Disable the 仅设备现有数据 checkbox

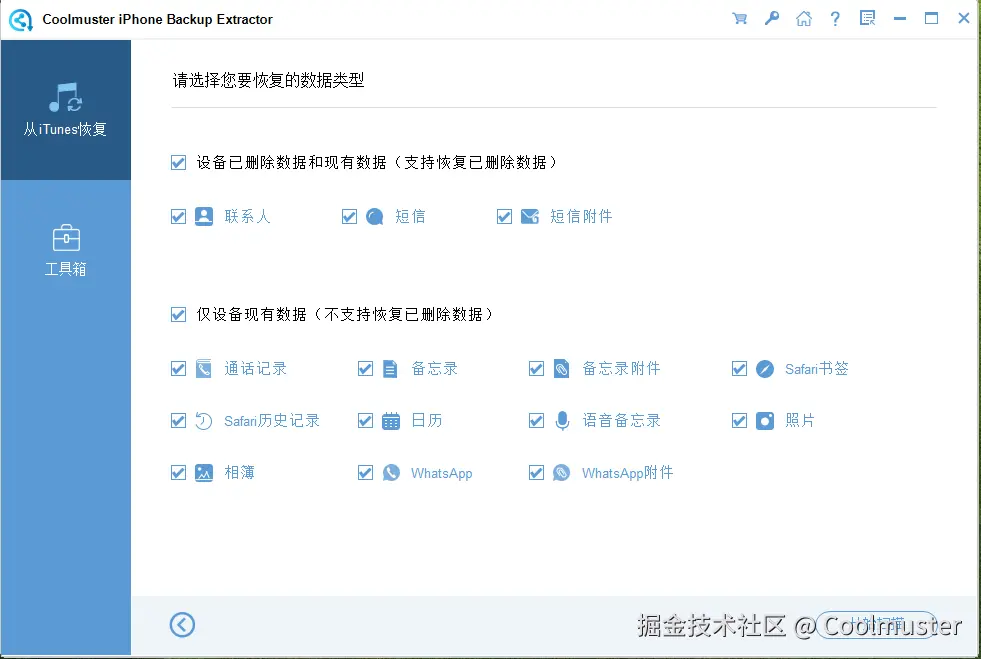tap(178, 314)
